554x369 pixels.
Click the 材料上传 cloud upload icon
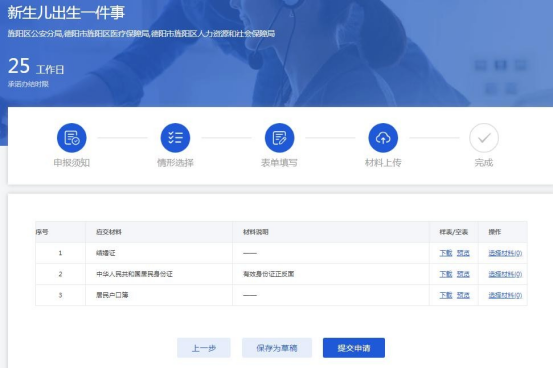[383, 138]
